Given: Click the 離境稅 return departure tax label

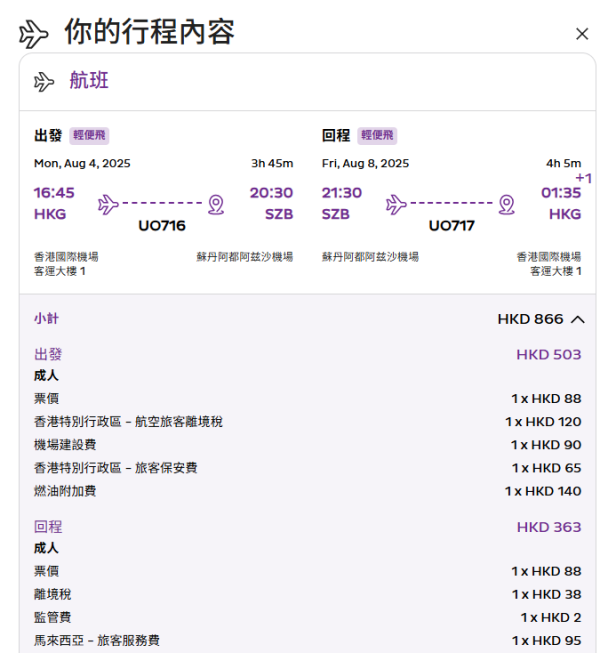Looking at the screenshot, I should pos(53,594).
